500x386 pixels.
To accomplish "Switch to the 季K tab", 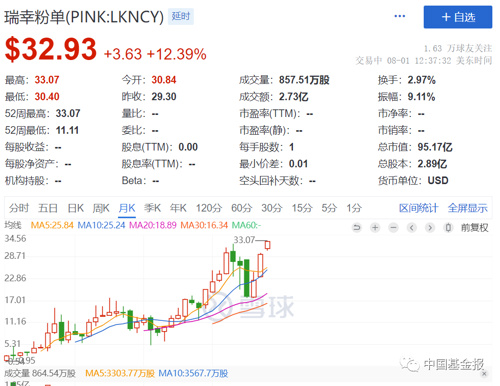I will tap(152, 208).
